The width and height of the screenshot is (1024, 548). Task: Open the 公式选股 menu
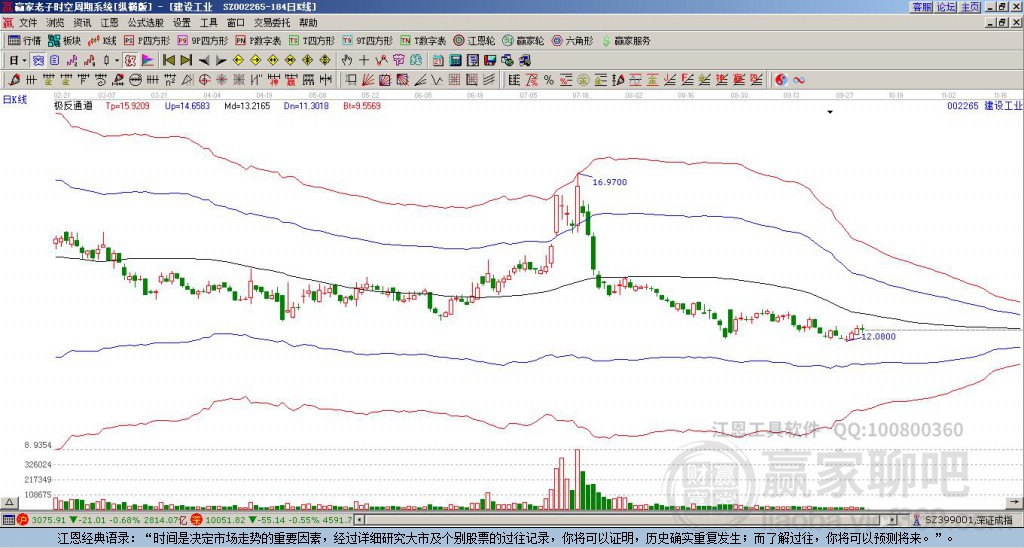point(146,23)
